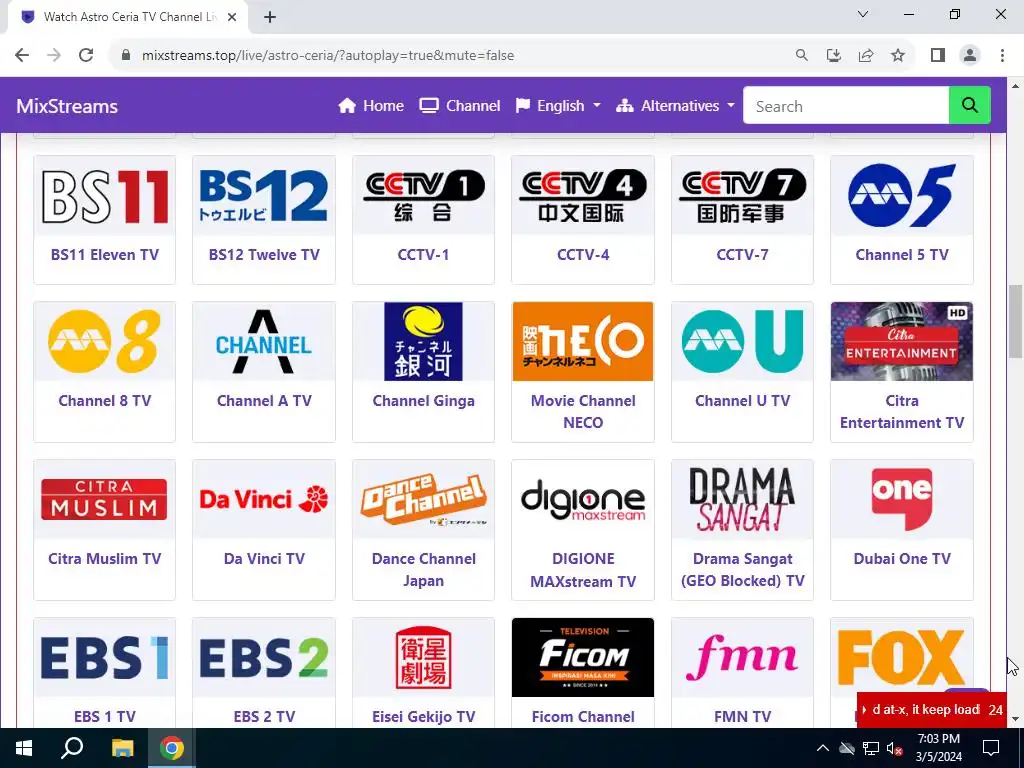
Task: Click the browser forward arrow
Action: pyautogui.click(x=54, y=55)
